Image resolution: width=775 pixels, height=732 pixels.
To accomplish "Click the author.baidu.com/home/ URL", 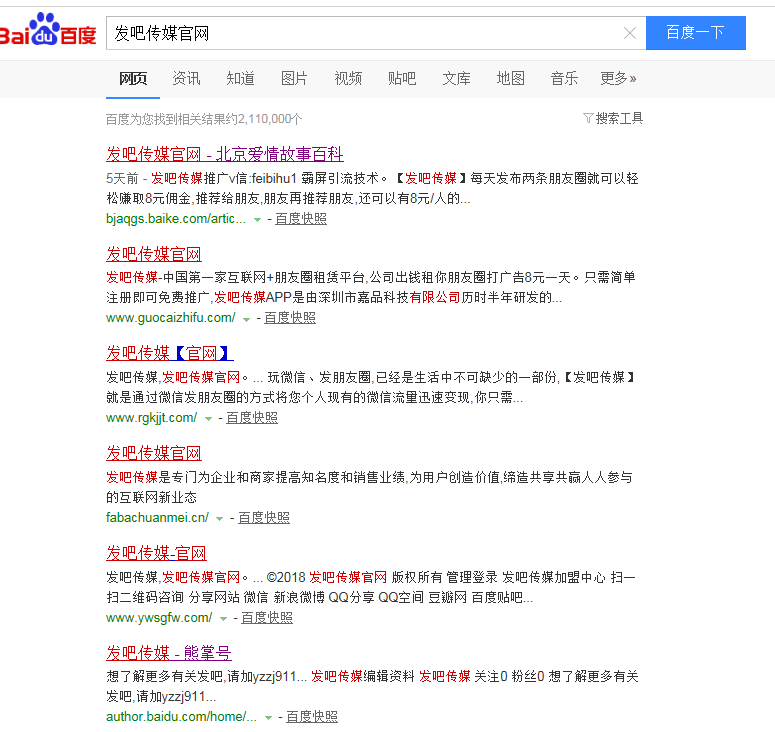I will tap(181, 716).
